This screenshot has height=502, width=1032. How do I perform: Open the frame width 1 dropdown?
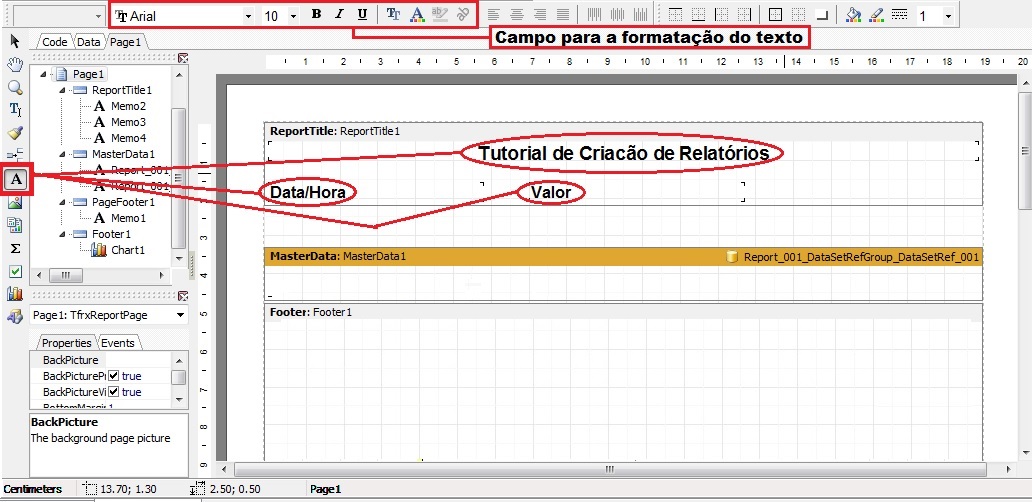pos(948,16)
